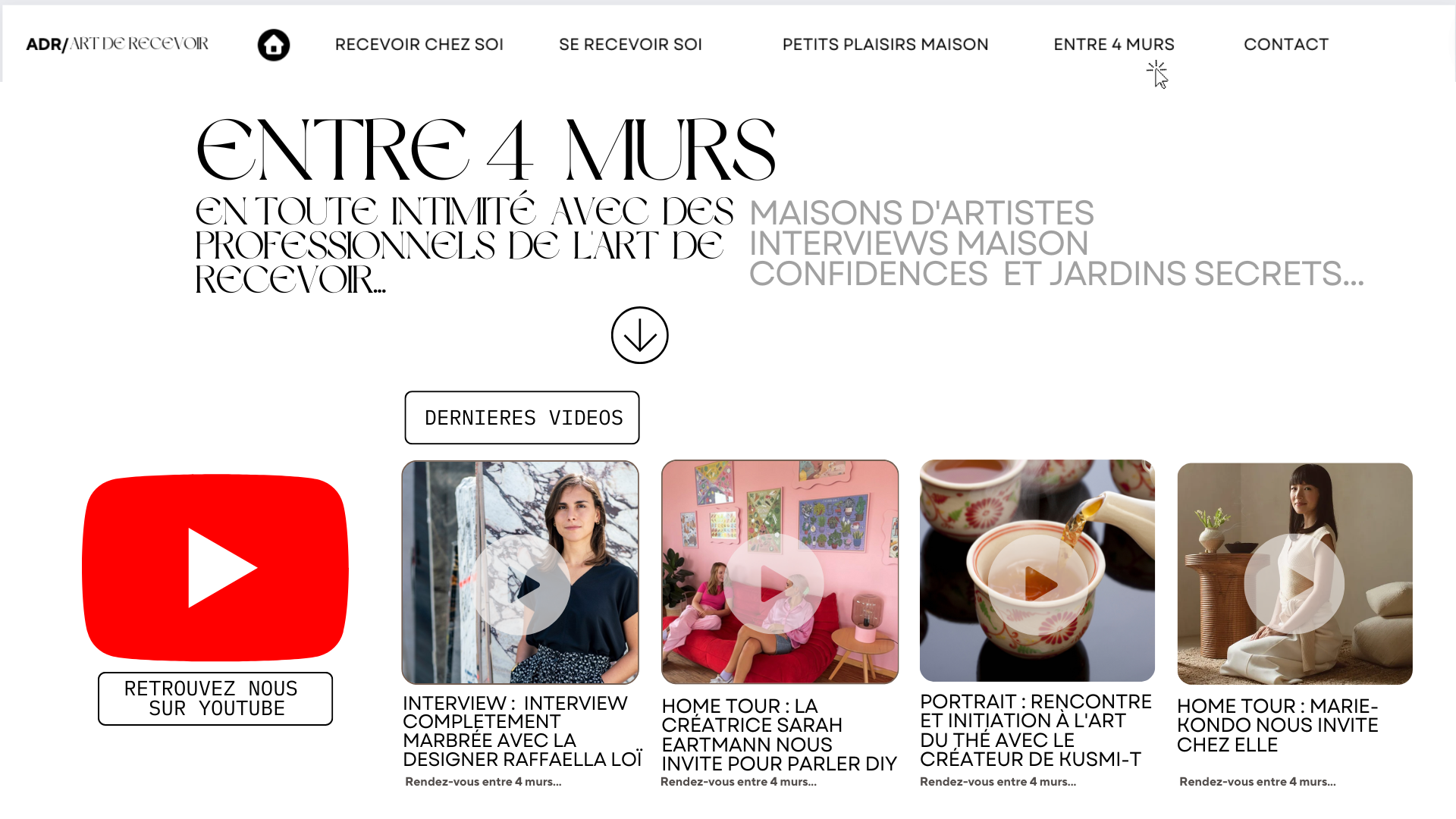Screen dimensions: 1456x819
Task: Open the Contact page
Action: 1286,45
